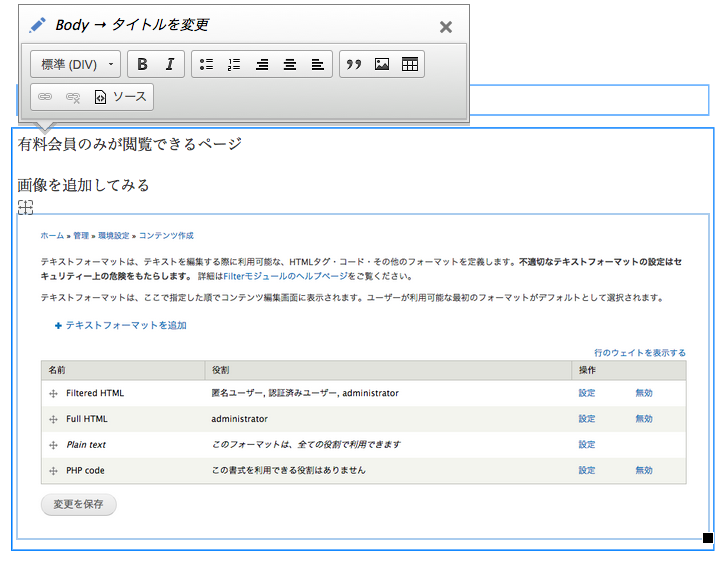Click the black image resize handle

coord(708,538)
